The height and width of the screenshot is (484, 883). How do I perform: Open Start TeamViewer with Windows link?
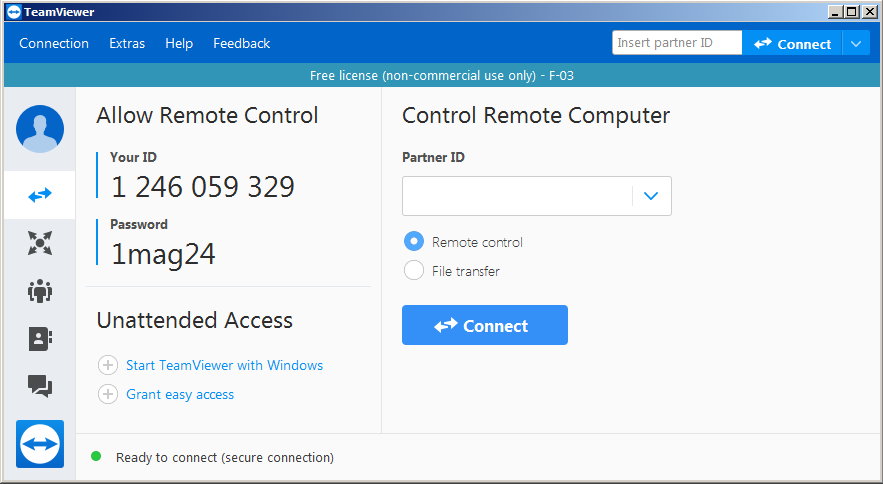click(x=225, y=365)
